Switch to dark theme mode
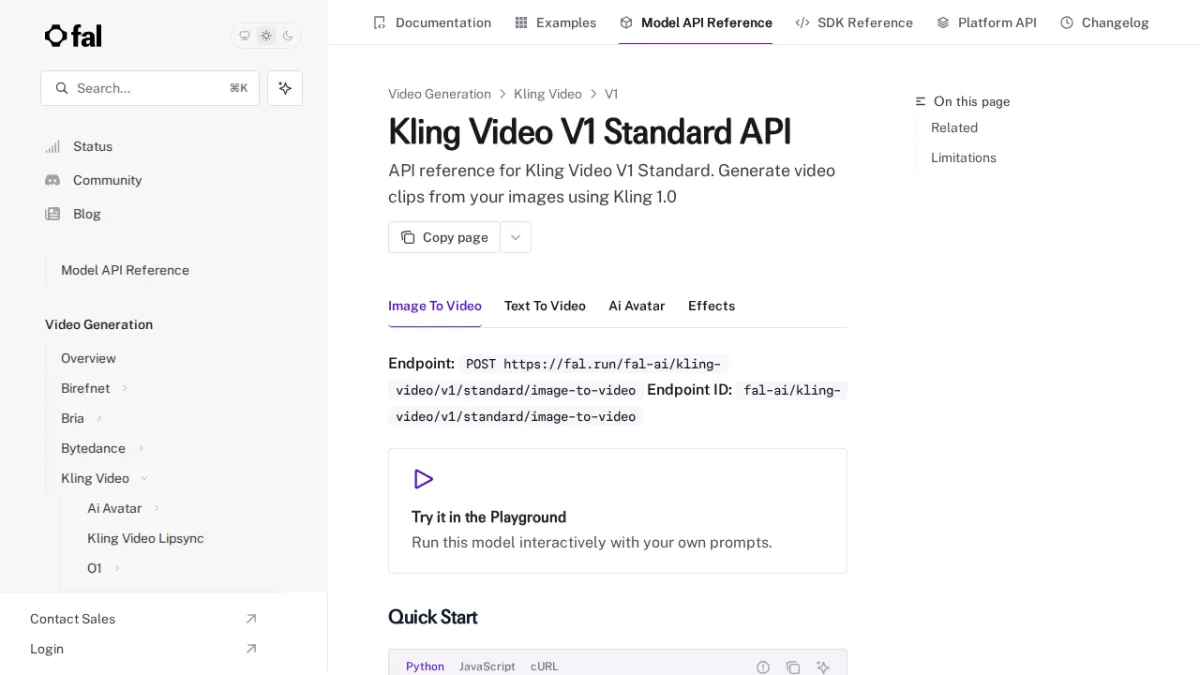Image resolution: width=1200 pixels, height=675 pixels. click(x=288, y=36)
